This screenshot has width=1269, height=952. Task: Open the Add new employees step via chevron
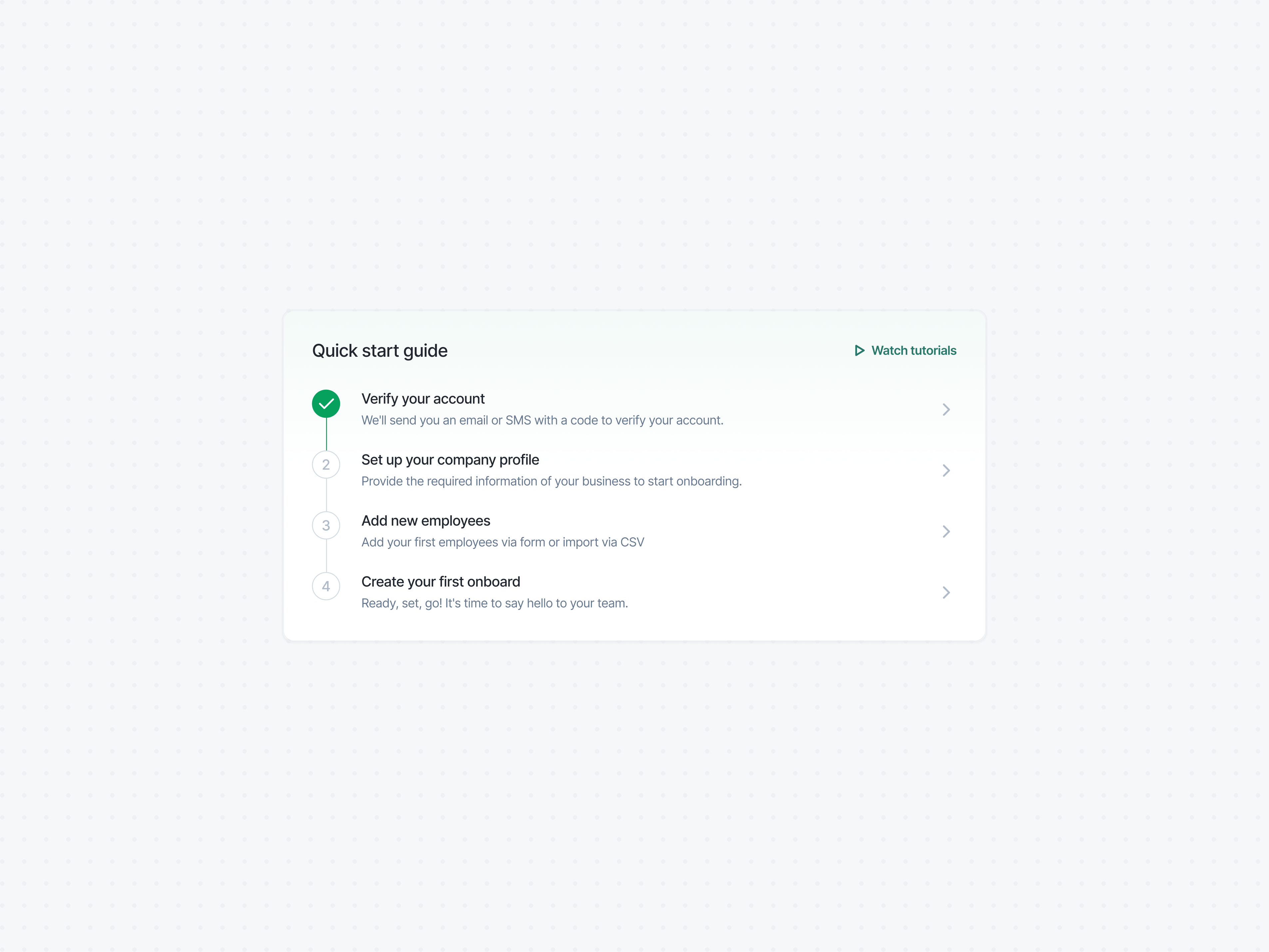pos(946,531)
